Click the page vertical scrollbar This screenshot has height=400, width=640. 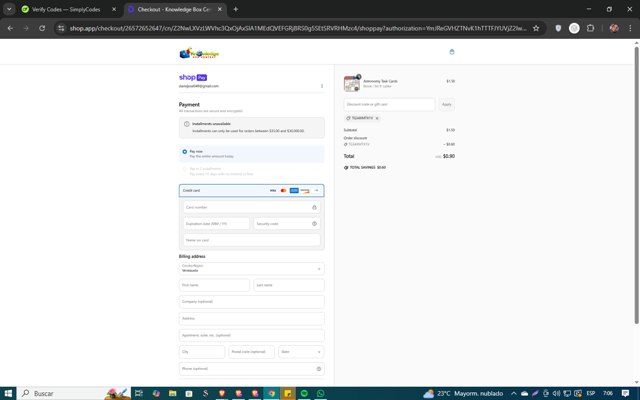tap(636, 185)
